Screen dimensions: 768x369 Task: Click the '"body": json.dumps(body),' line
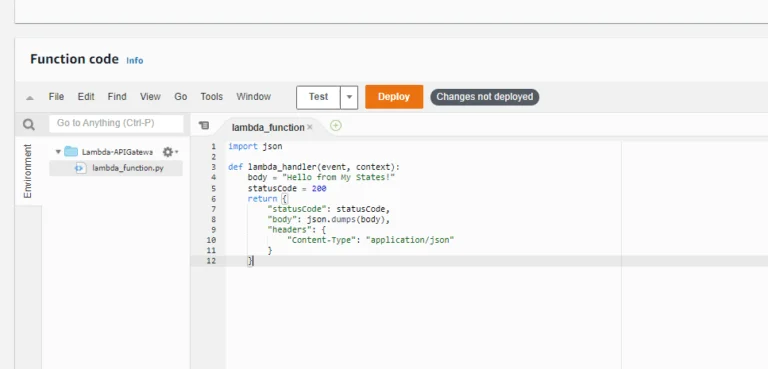tap(329, 220)
